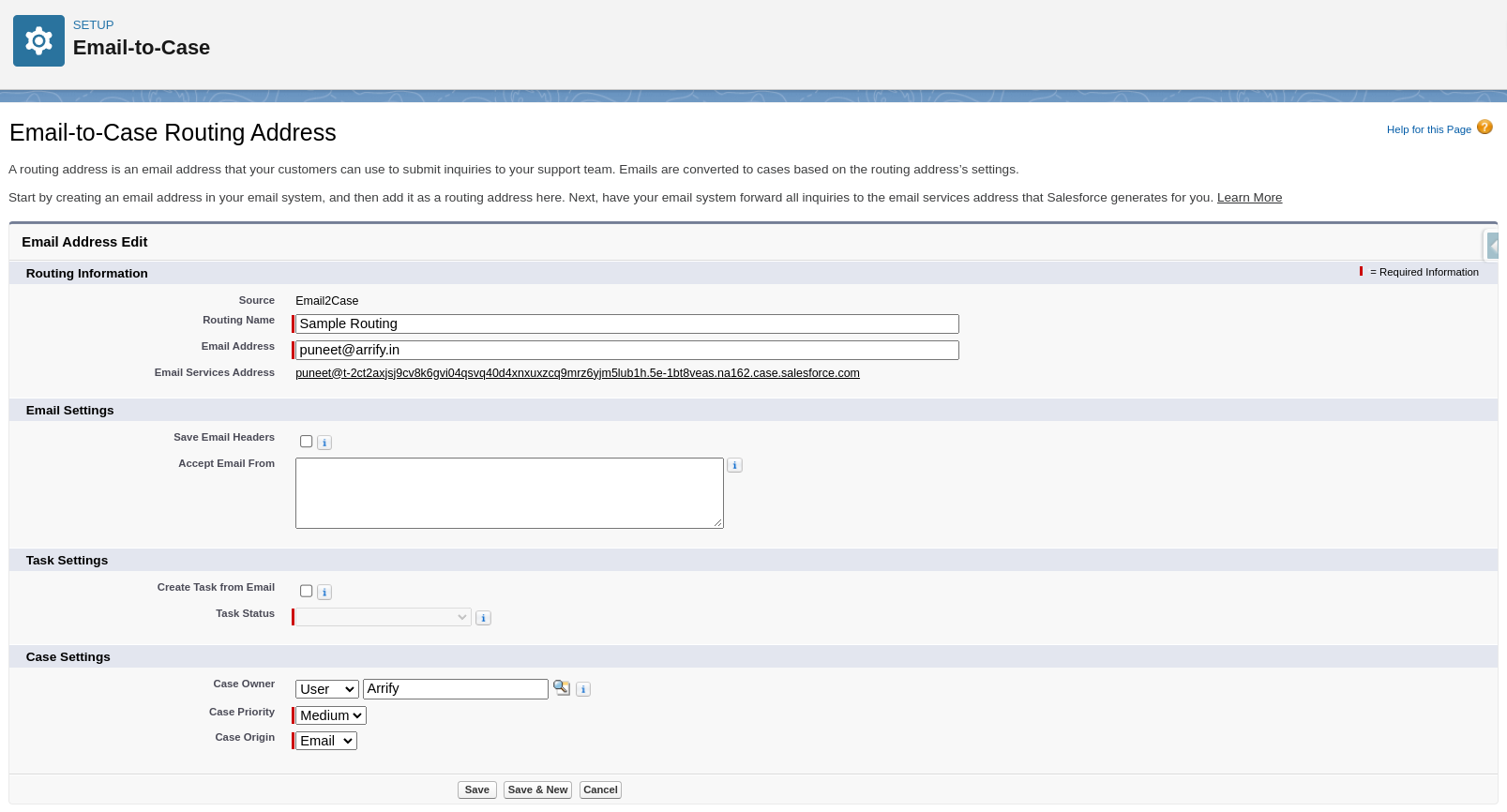Enable Save Email Headers checkbox
This screenshot has height=812, width=1507.
pyautogui.click(x=306, y=442)
